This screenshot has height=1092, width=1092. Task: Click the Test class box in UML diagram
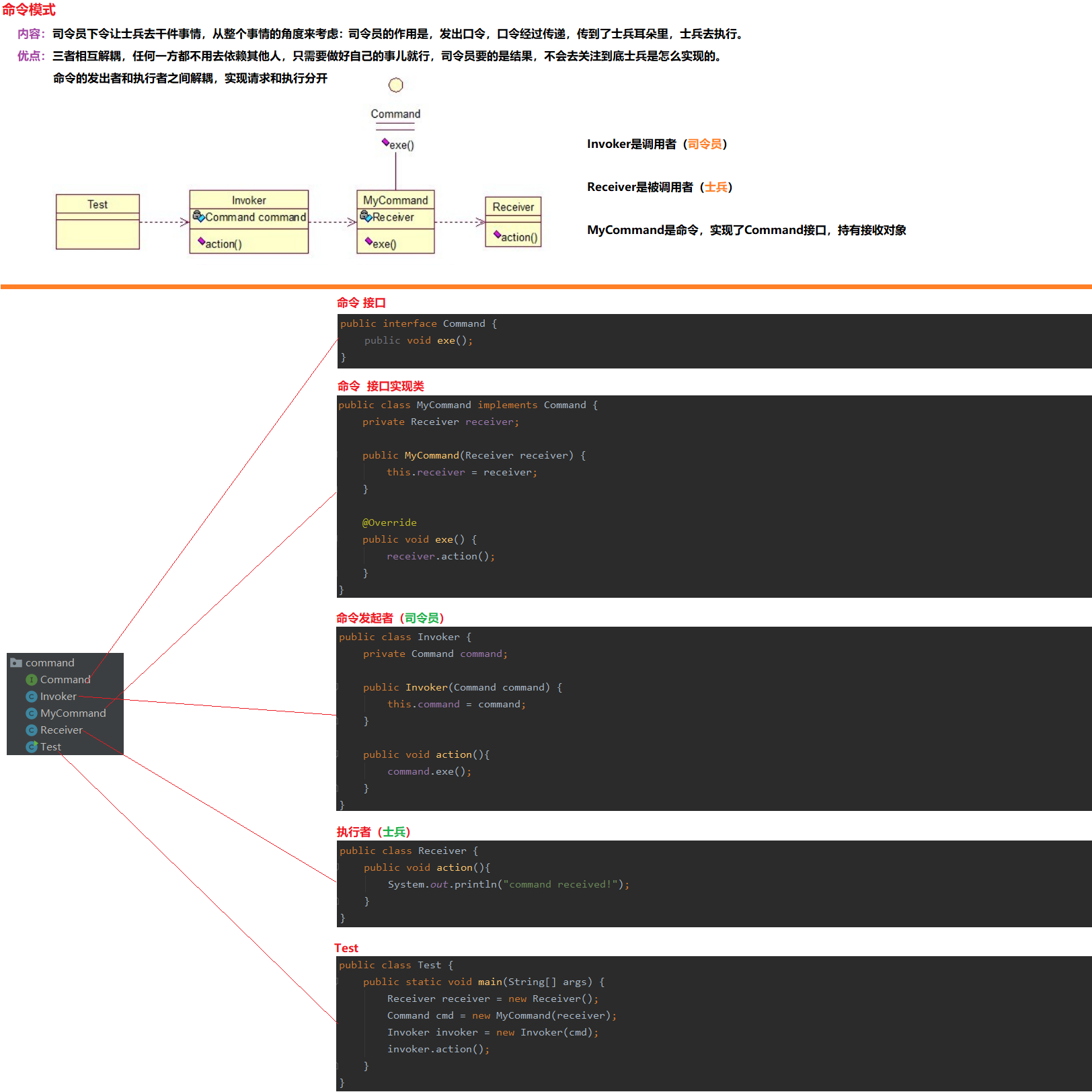coord(97,222)
